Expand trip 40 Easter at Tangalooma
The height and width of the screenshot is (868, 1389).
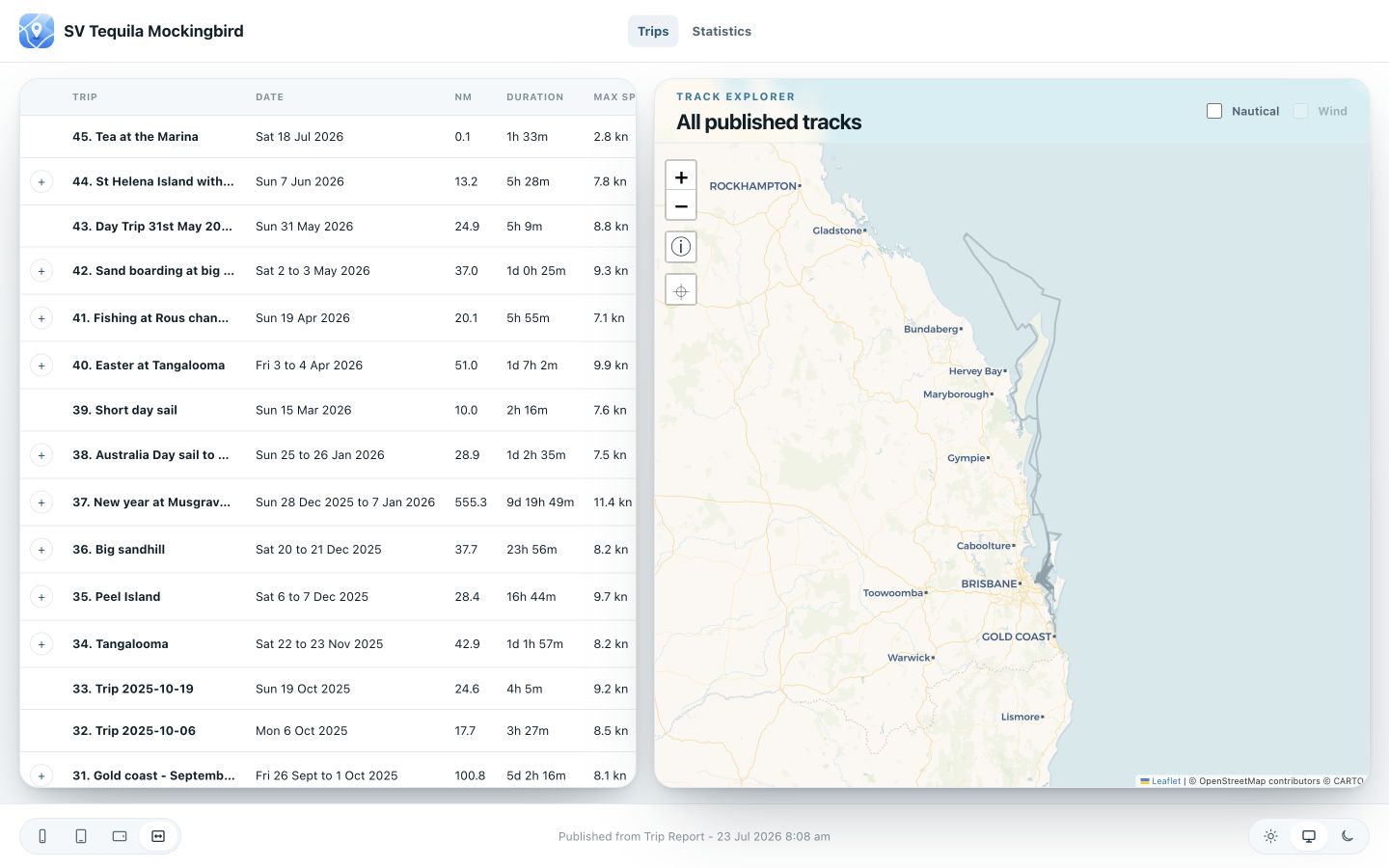41,366
